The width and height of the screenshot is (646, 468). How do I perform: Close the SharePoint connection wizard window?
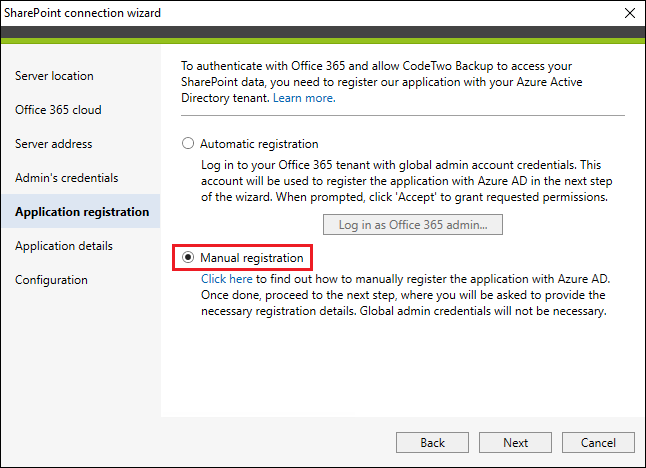coord(630,13)
